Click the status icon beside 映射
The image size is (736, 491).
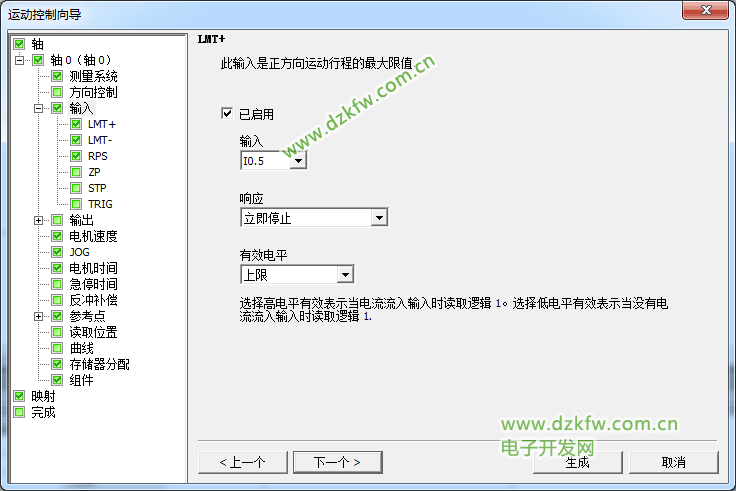click(19, 396)
